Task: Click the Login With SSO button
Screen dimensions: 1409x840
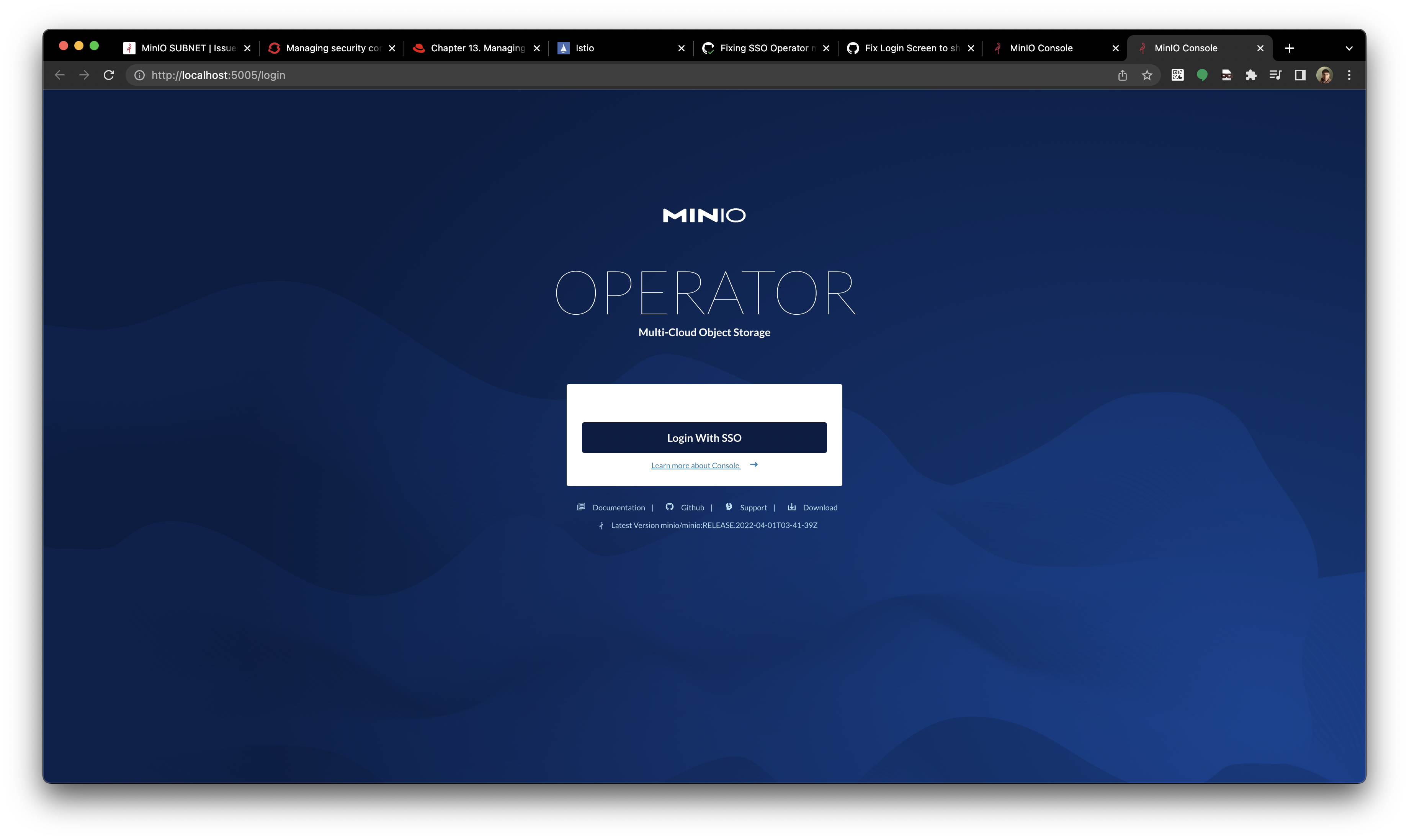Action: pos(704,438)
